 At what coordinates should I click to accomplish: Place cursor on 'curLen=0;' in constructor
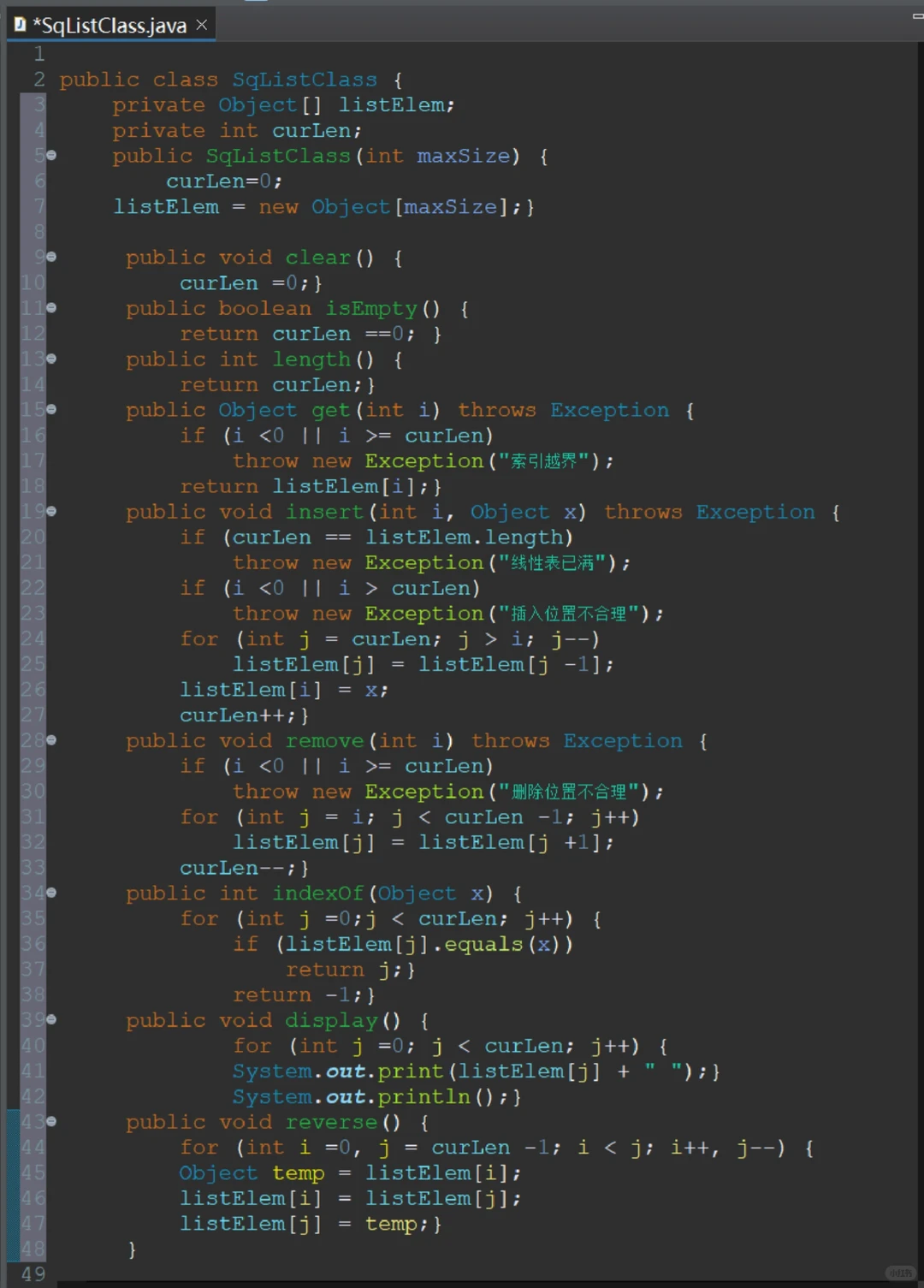[224, 181]
